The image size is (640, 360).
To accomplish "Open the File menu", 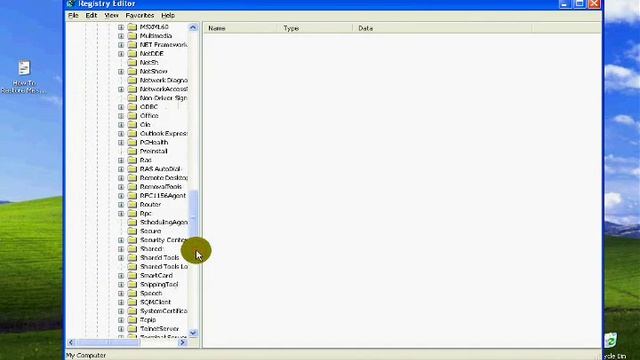I will click(x=73, y=16).
